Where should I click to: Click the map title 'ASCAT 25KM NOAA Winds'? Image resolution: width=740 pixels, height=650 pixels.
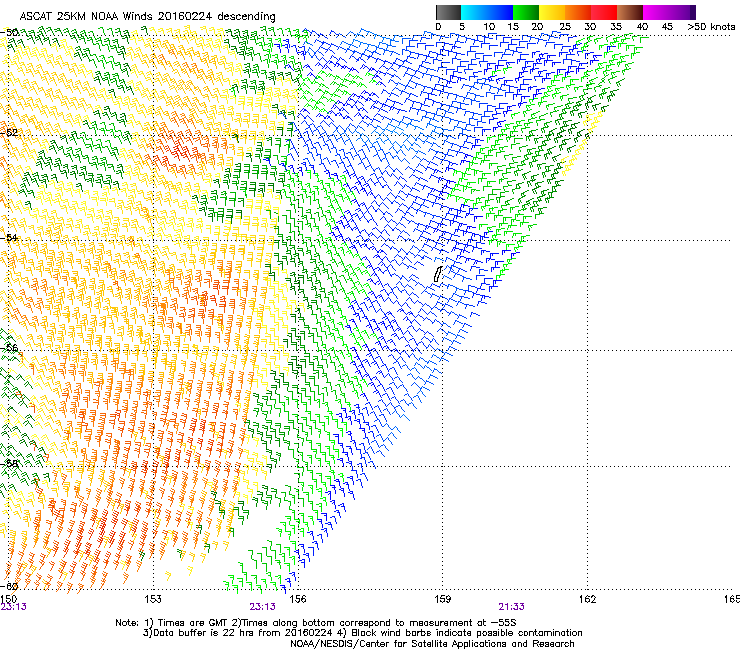[86, 16]
